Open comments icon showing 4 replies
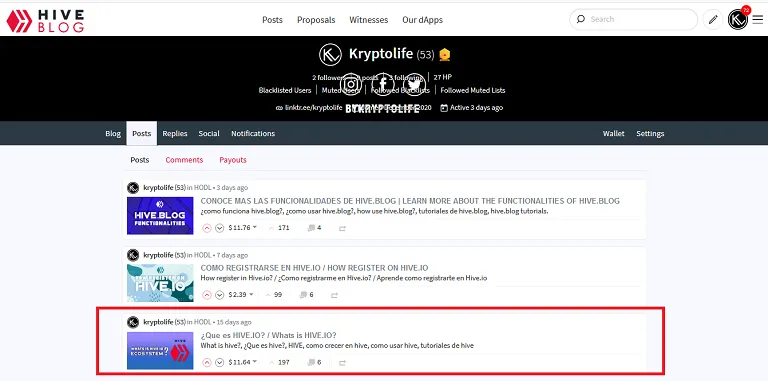 click(314, 228)
